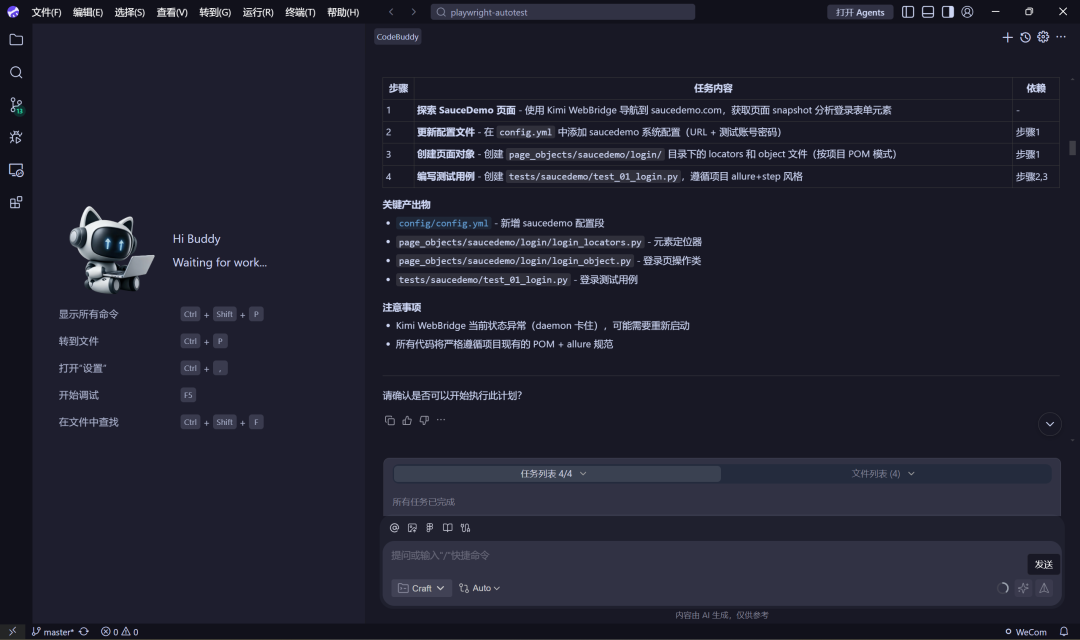Synchronize changes icon in status bar
Screen dimensions: 1080x640
pyautogui.click(x=84, y=632)
